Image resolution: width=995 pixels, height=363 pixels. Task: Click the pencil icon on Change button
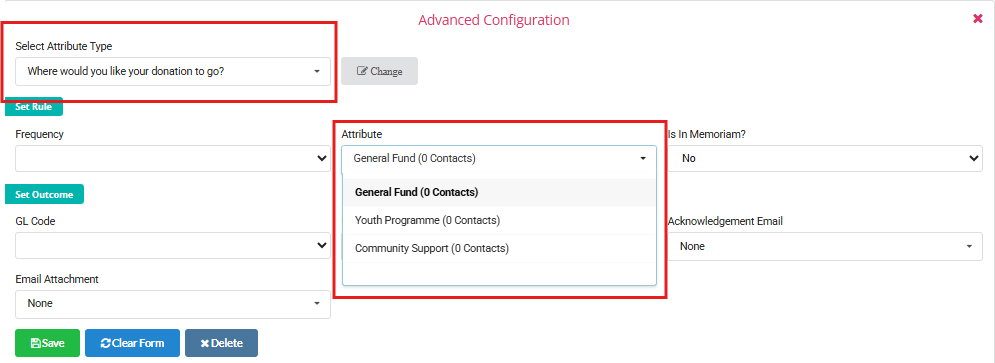(x=362, y=71)
